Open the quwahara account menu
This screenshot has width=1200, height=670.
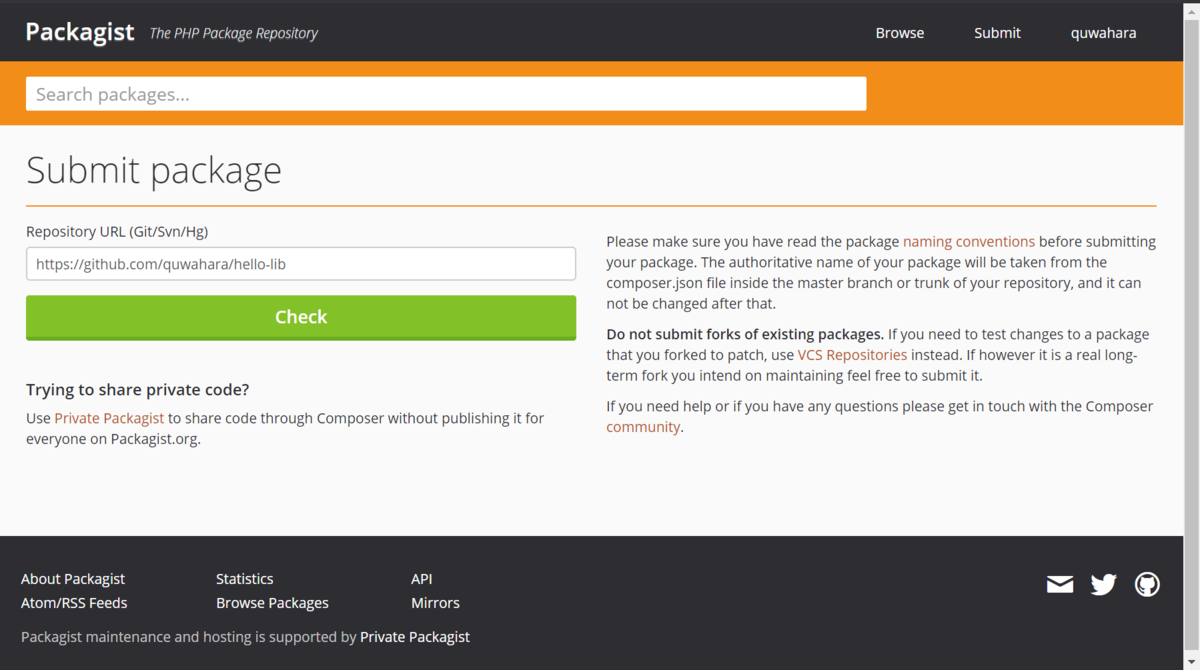pos(1103,32)
